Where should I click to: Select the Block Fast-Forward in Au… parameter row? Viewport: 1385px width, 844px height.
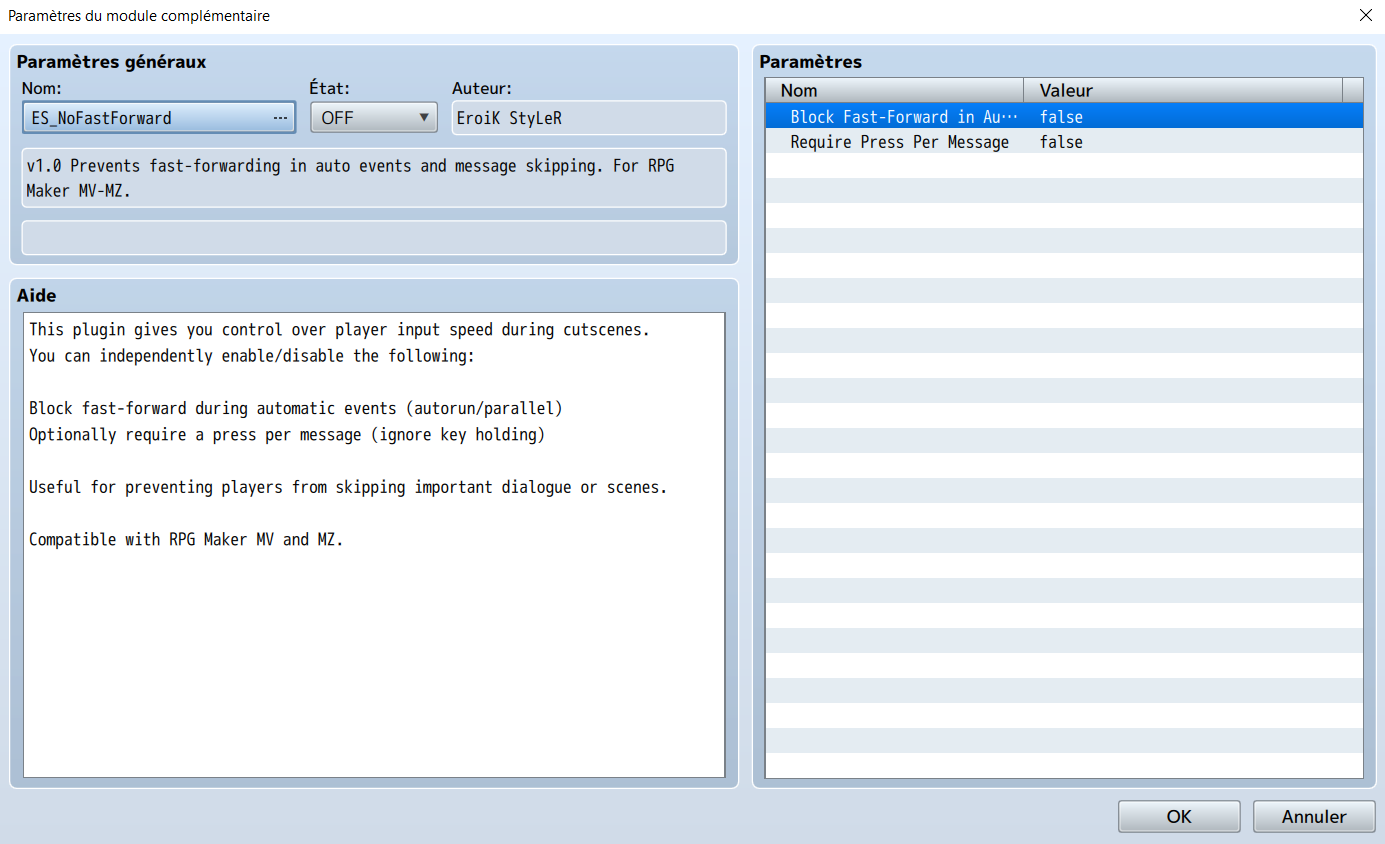tap(1064, 117)
